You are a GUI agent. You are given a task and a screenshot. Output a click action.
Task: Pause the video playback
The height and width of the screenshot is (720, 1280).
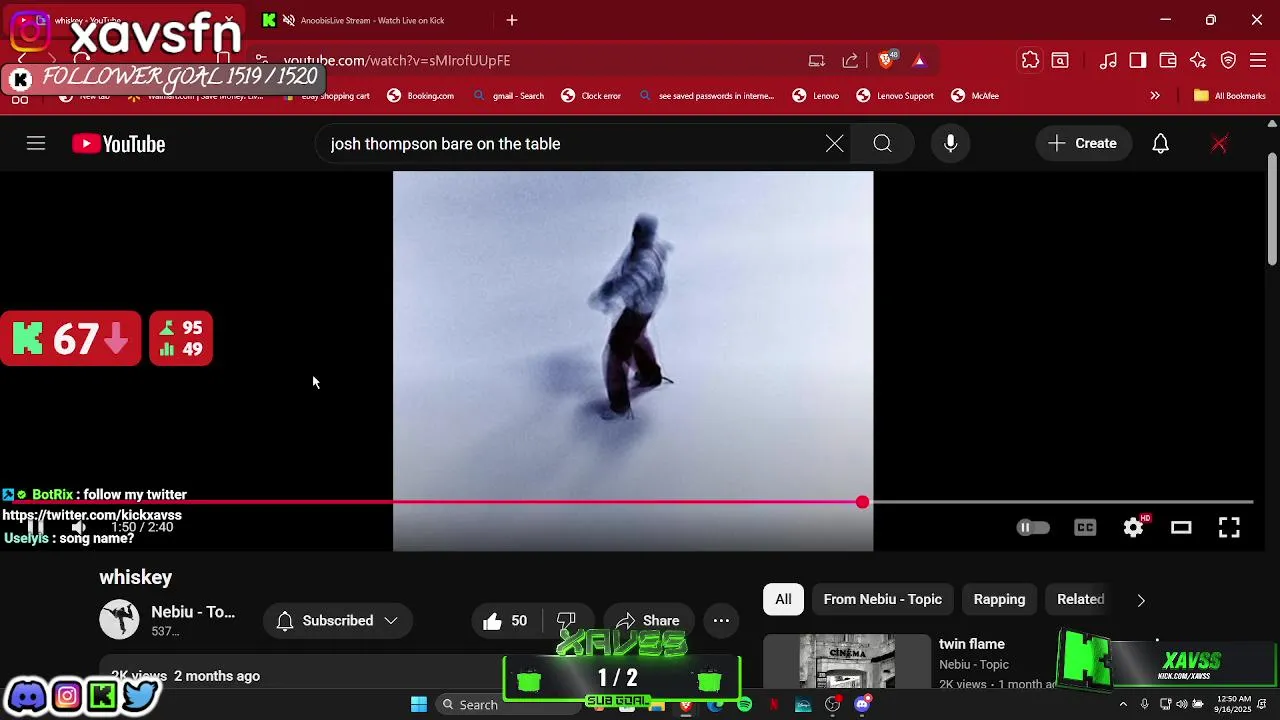pyautogui.click(x=35, y=527)
